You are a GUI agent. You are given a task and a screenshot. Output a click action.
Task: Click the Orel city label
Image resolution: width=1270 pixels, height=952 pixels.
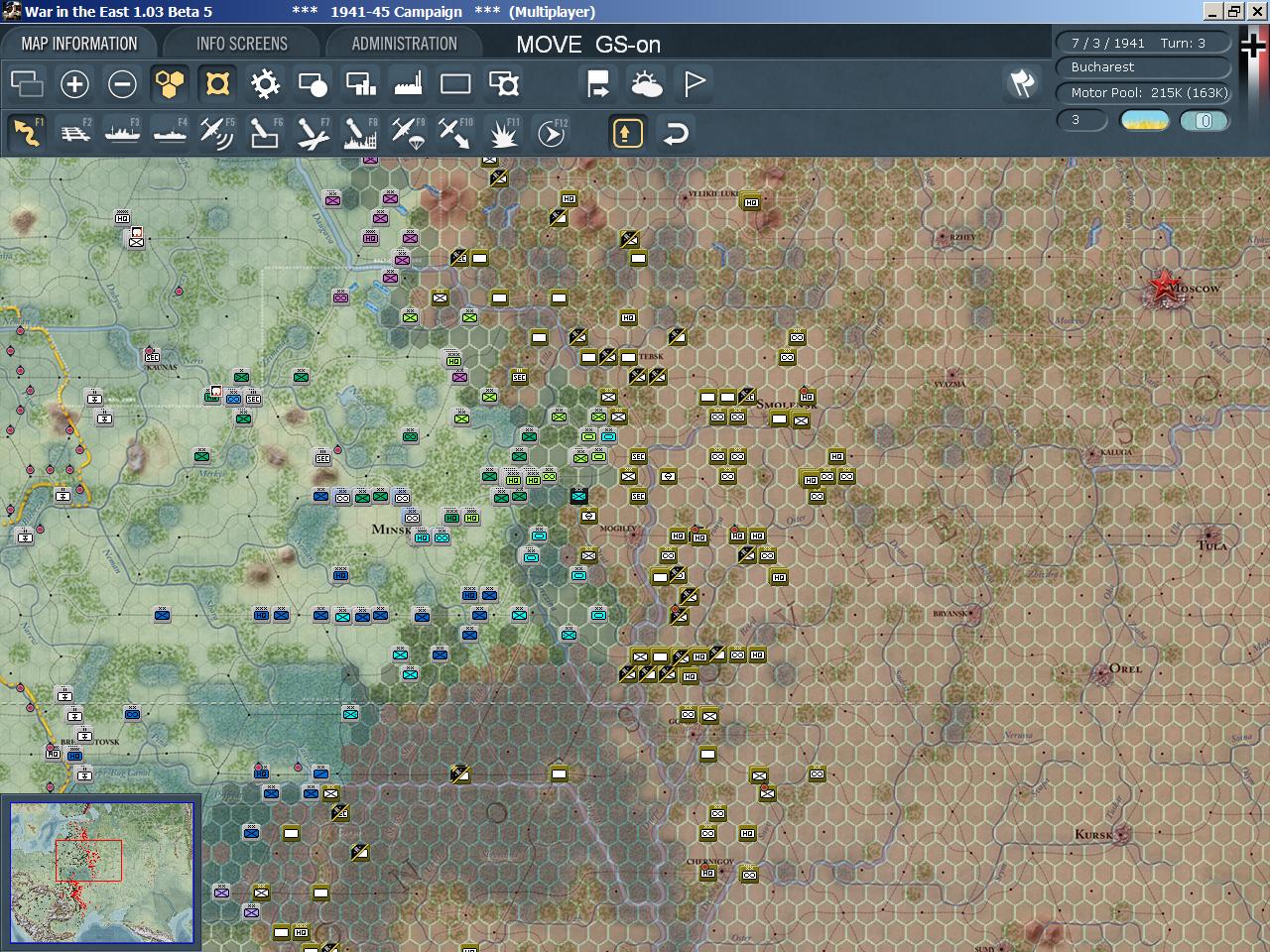(1125, 668)
